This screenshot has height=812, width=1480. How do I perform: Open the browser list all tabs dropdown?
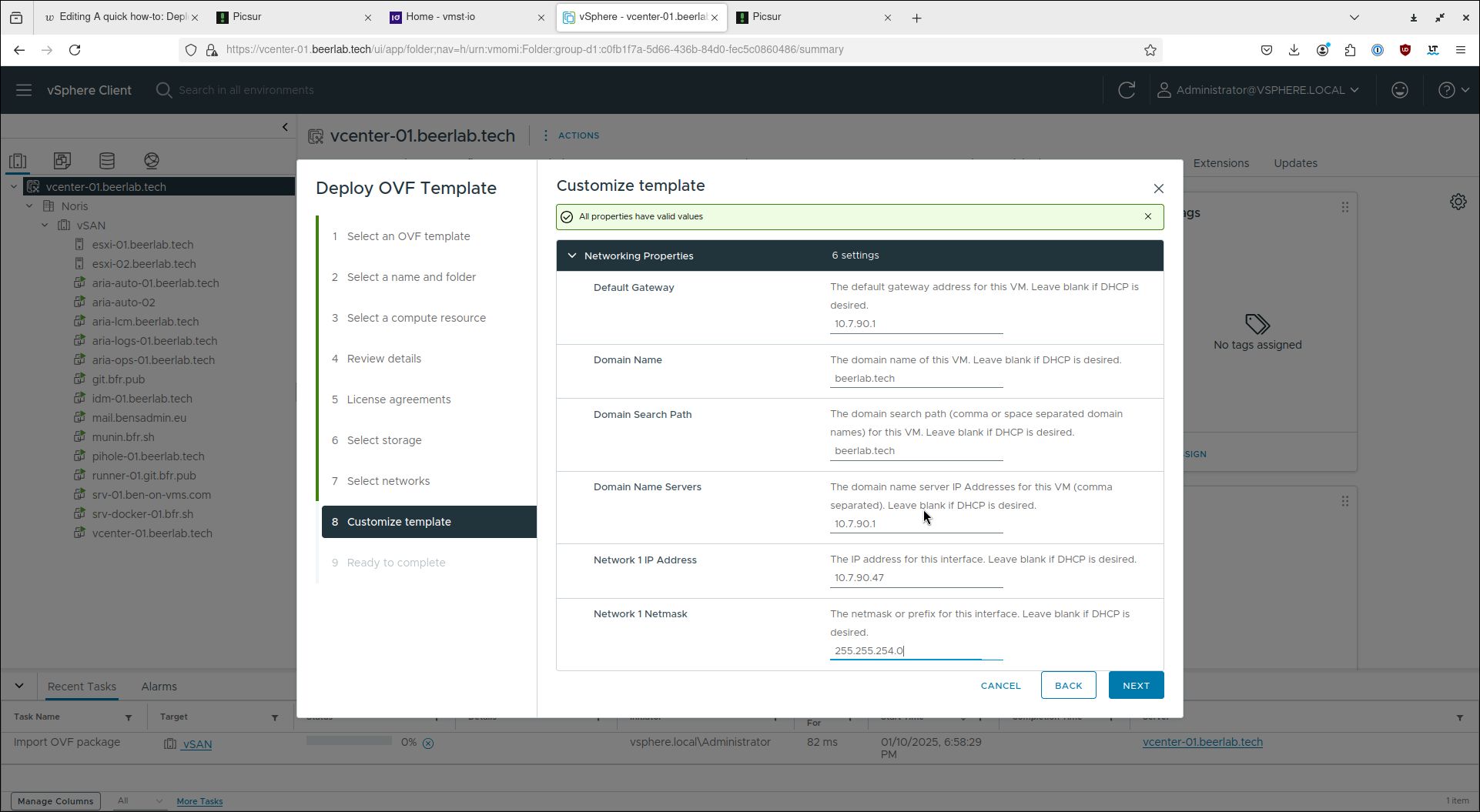point(1354,18)
